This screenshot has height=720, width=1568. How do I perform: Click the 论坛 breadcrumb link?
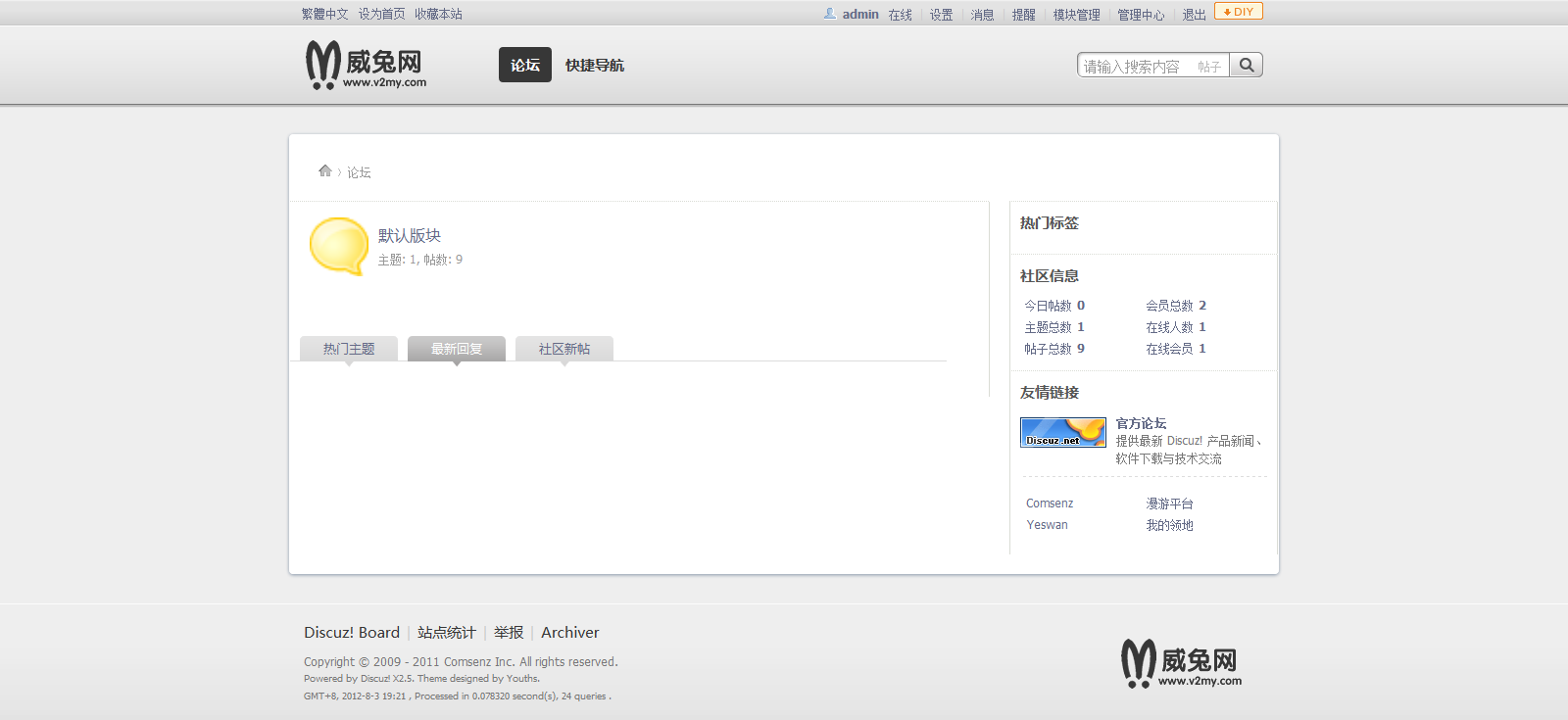pos(359,172)
